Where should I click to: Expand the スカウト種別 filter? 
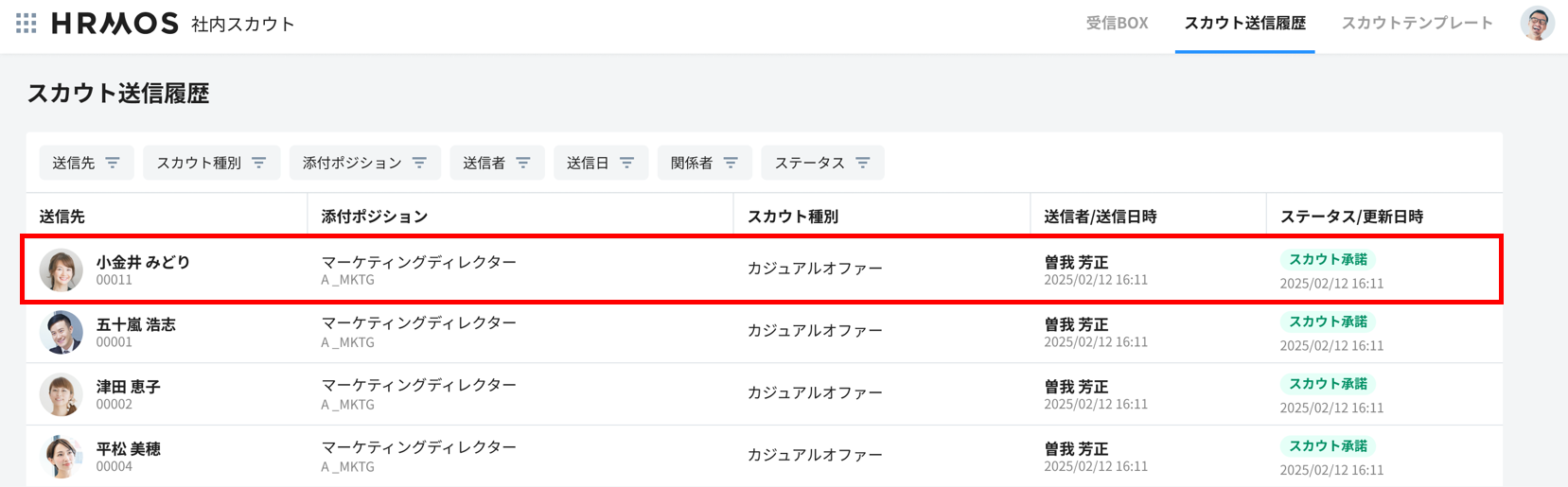[x=211, y=163]
